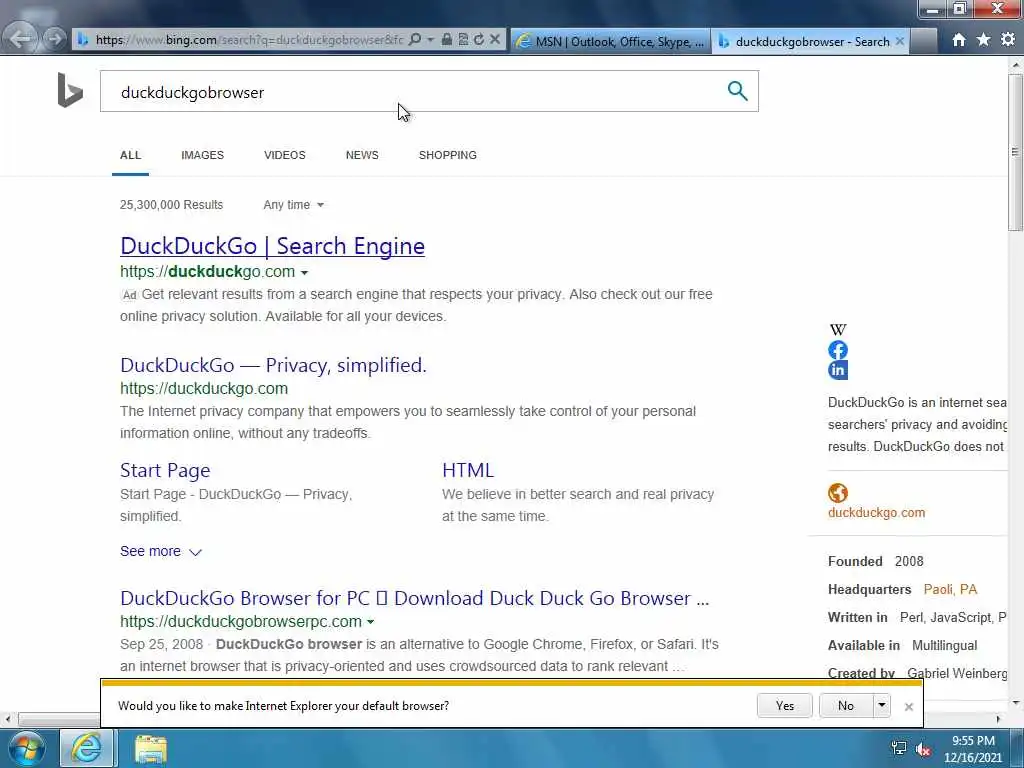Submit search with Bing magnifier icon

(737, 91)
